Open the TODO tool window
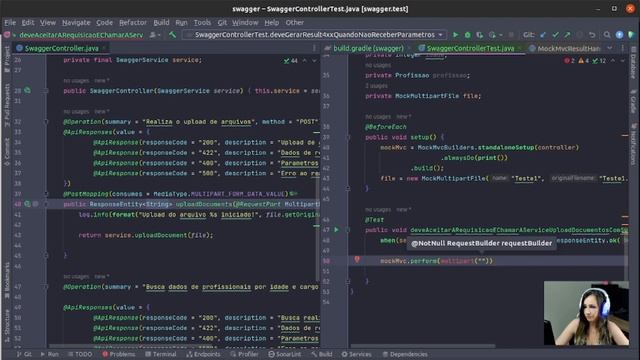Image resolution: width=640 pixels, height=360 pixels. point(80,354)
